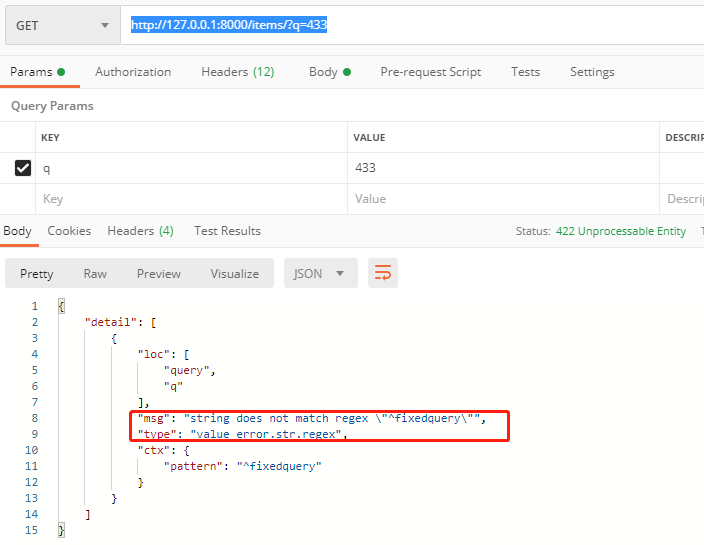Expand the JSON format dropdown
Screen dimensions: 704x545
(320, 273)
